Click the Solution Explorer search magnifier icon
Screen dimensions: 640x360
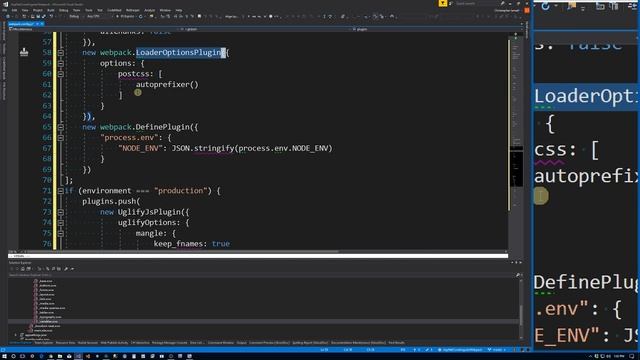pyautogui.click(x=518, y=275)
